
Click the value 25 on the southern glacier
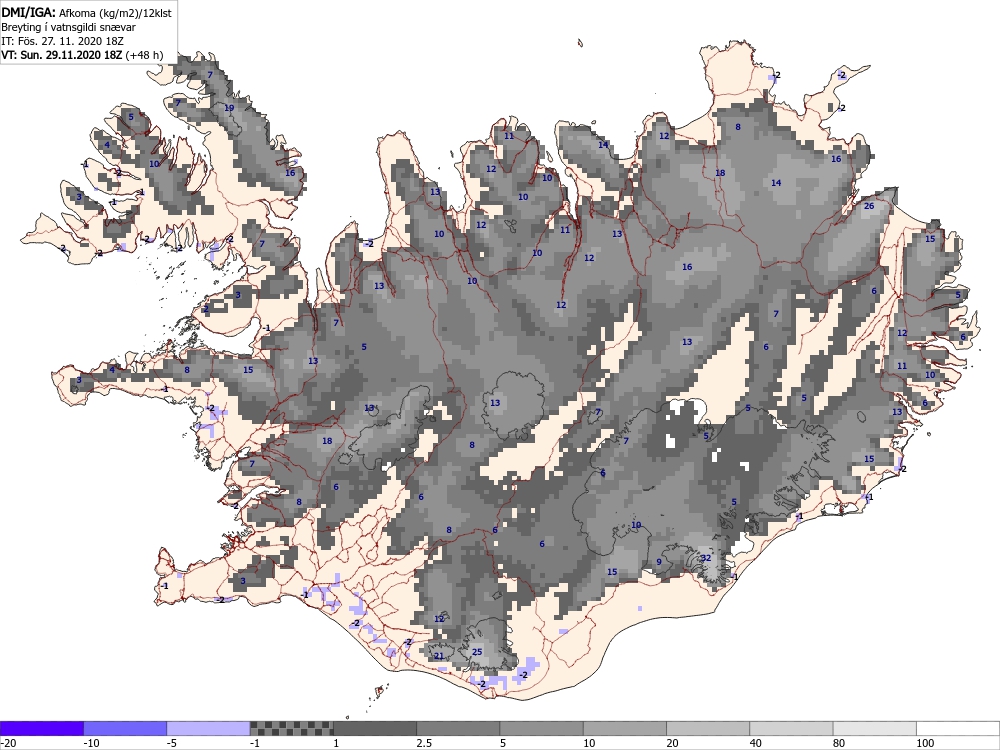477,652
